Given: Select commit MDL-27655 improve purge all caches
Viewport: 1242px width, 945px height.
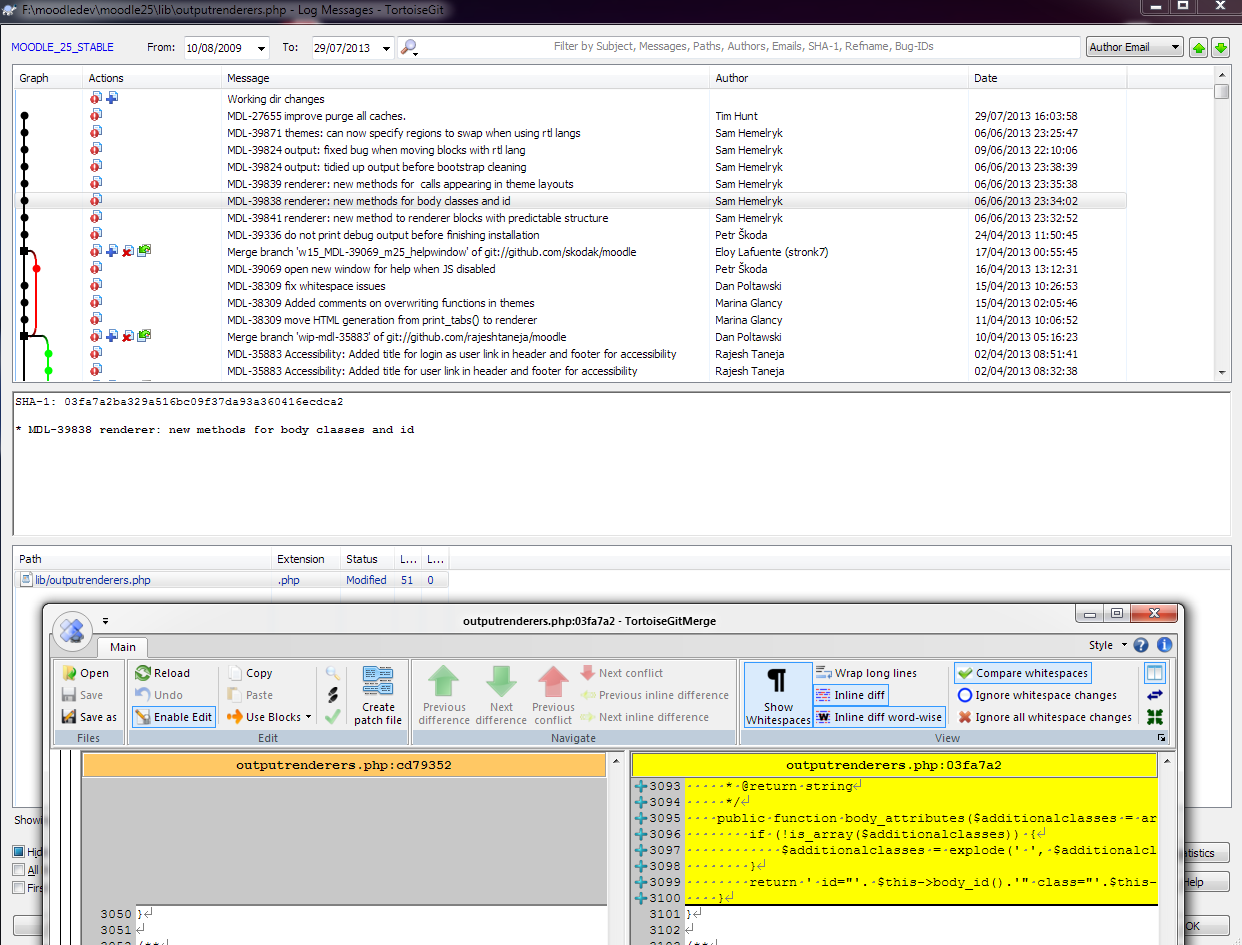Looking at the screenshot, I should [x=570, y=116].
